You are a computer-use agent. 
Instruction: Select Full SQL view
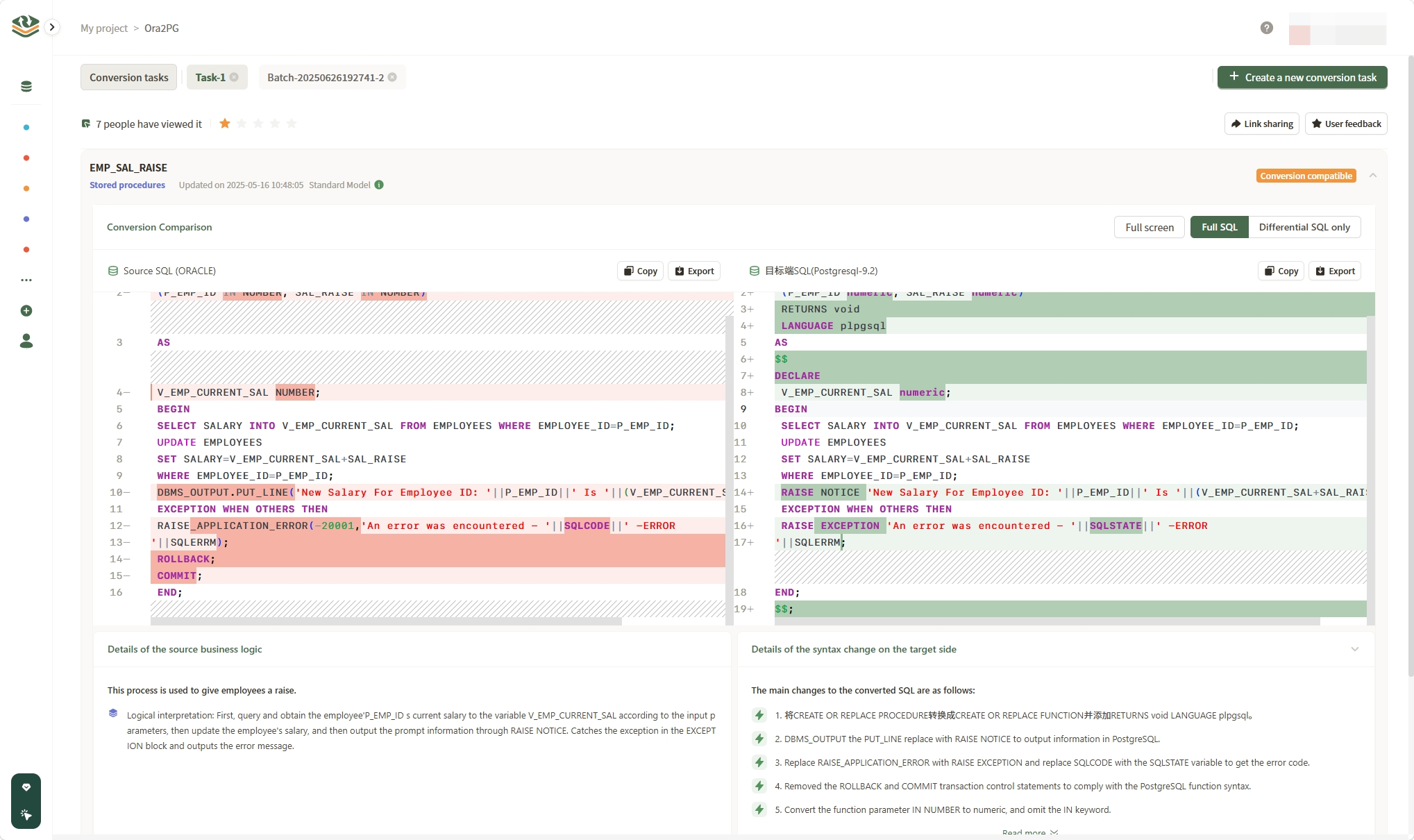[x=1220, y=227]
